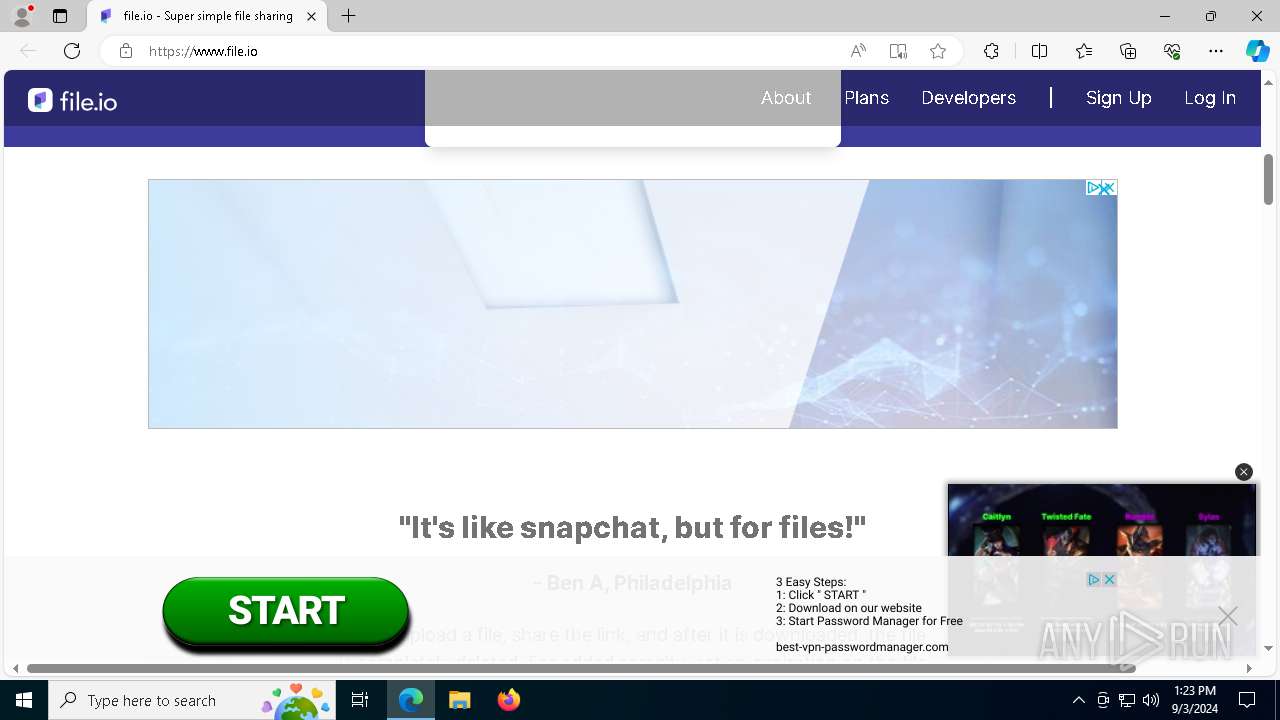
Task: Close the floating video ad
Action: click(1244, 472)
